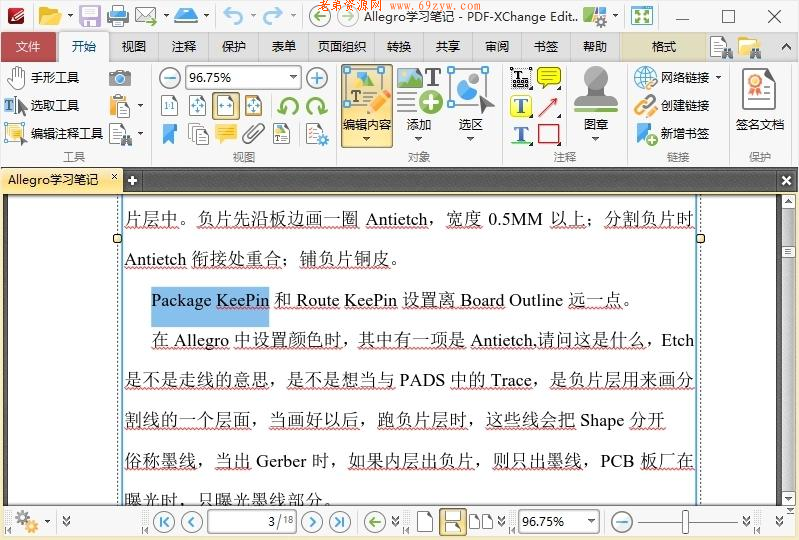Activate the 选取工具 select tool

(x=42, y=105)
